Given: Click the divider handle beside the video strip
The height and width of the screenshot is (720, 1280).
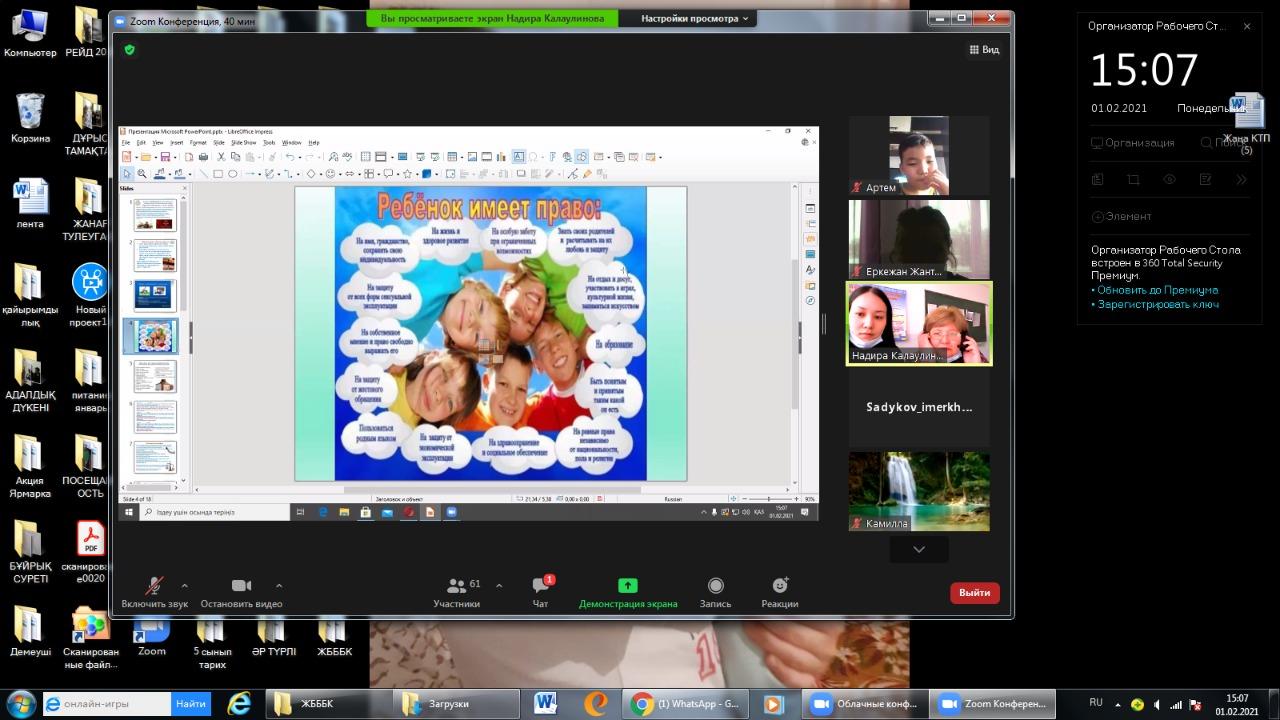Looking at the screenshot, I should click(824, 323).
